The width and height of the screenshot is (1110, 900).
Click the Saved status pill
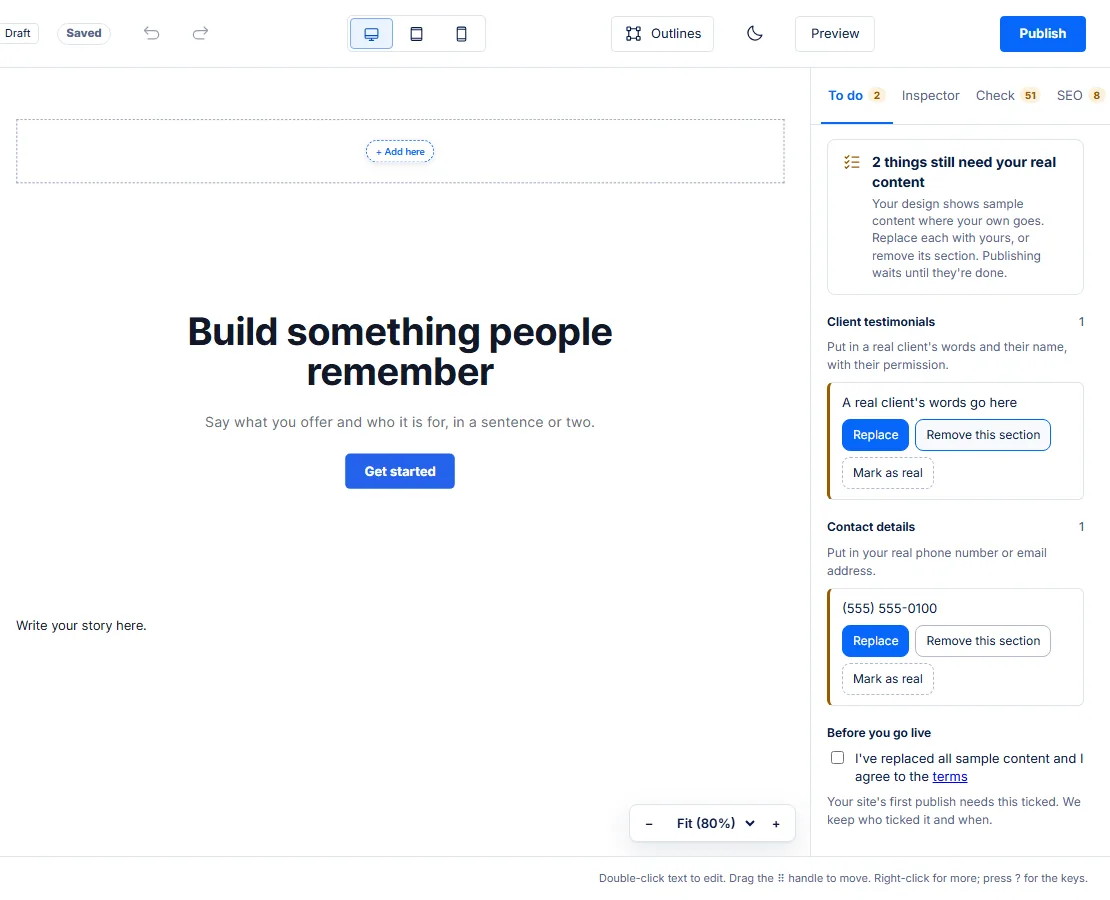click(x=84, y=33)
